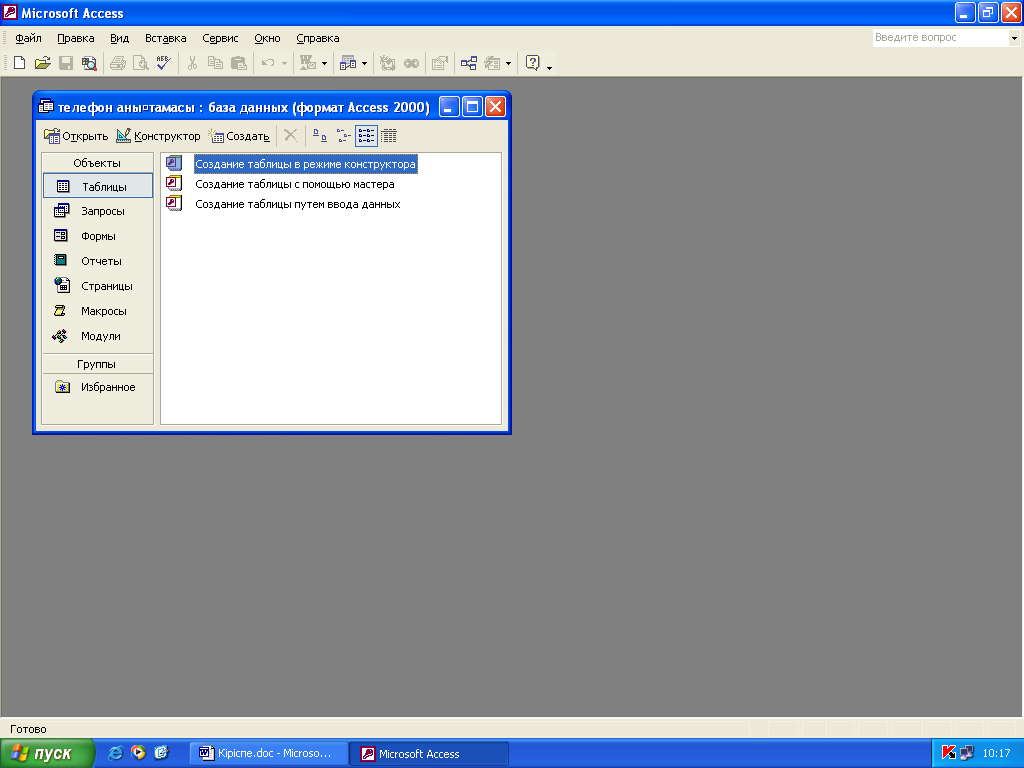The height and width of the screenshot is (768, 1024).
Task: Click the Analyze toolbar icon
Action: (x=348, y=63)
